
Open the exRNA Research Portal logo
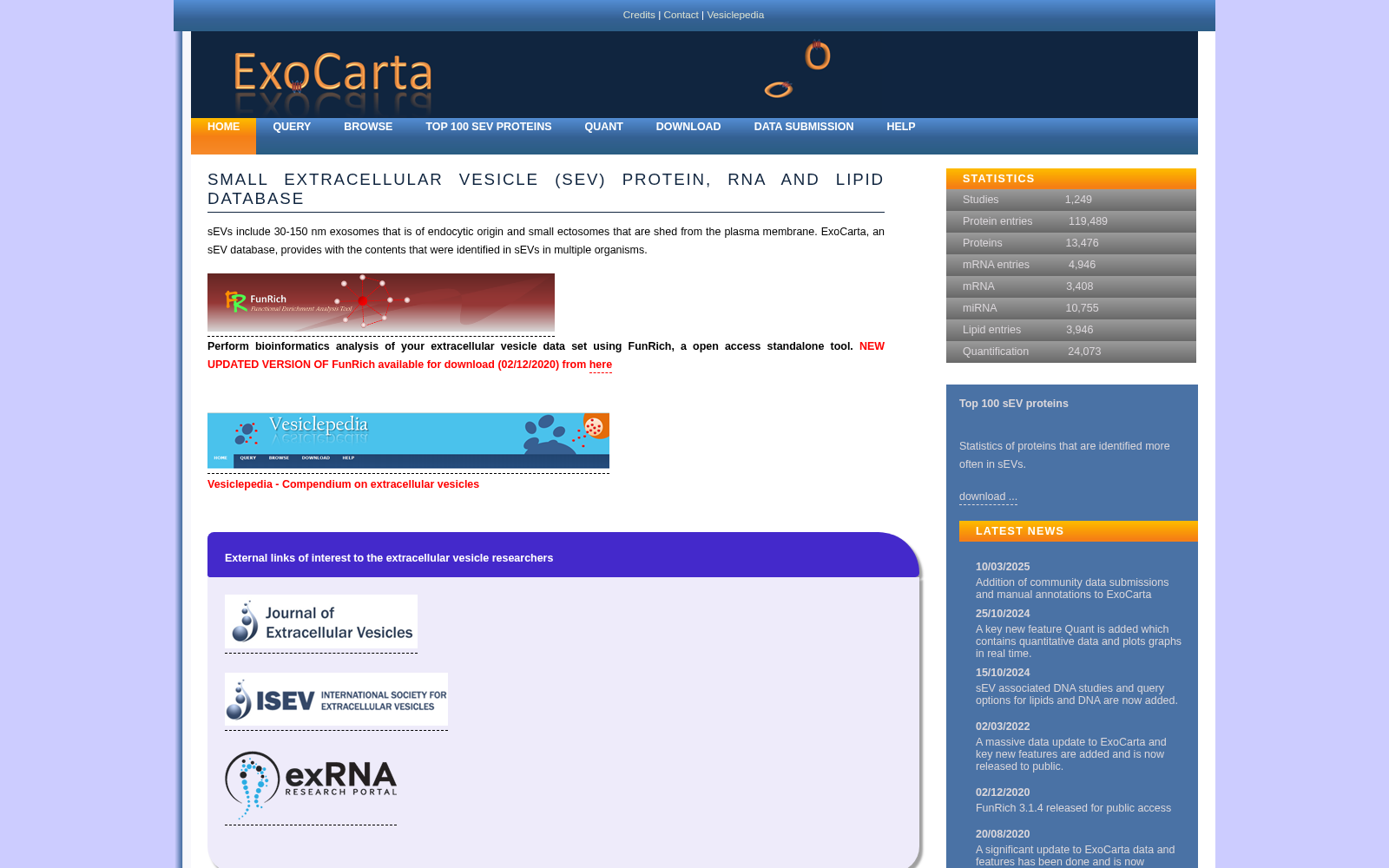click(x=311, y=786)
